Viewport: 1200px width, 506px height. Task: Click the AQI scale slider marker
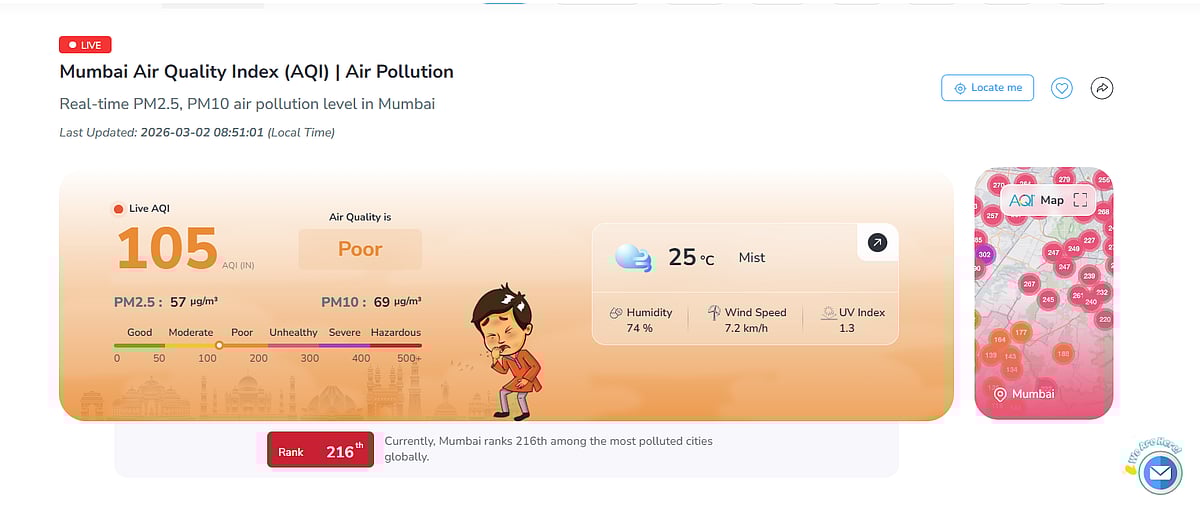pyautogui.click(x=219, y=345)
